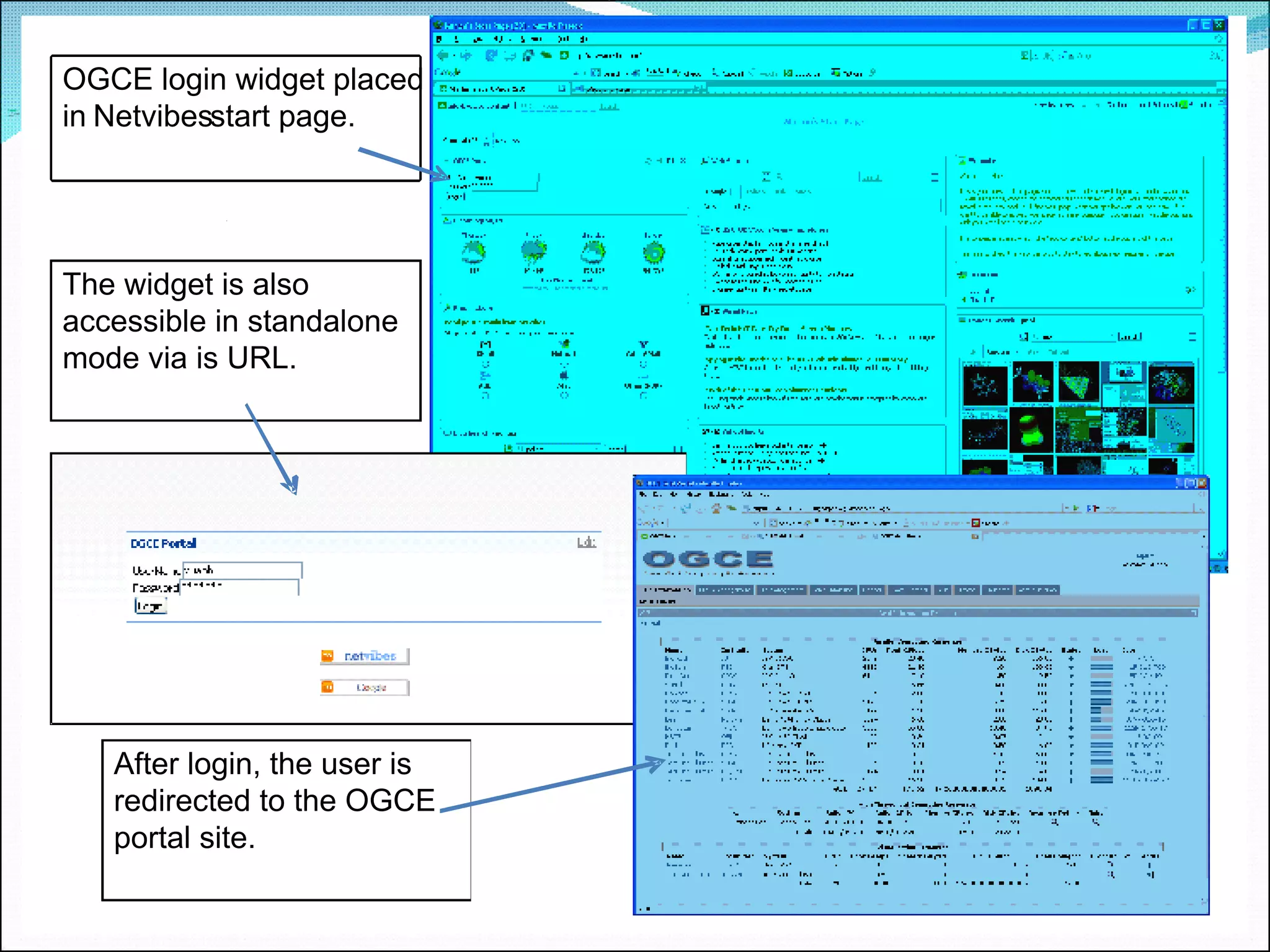The width and height of the screenshot is (1270, 952).
Task: Click the first resource name link in table
Action: pyautogui.click(x=676, y=659)
